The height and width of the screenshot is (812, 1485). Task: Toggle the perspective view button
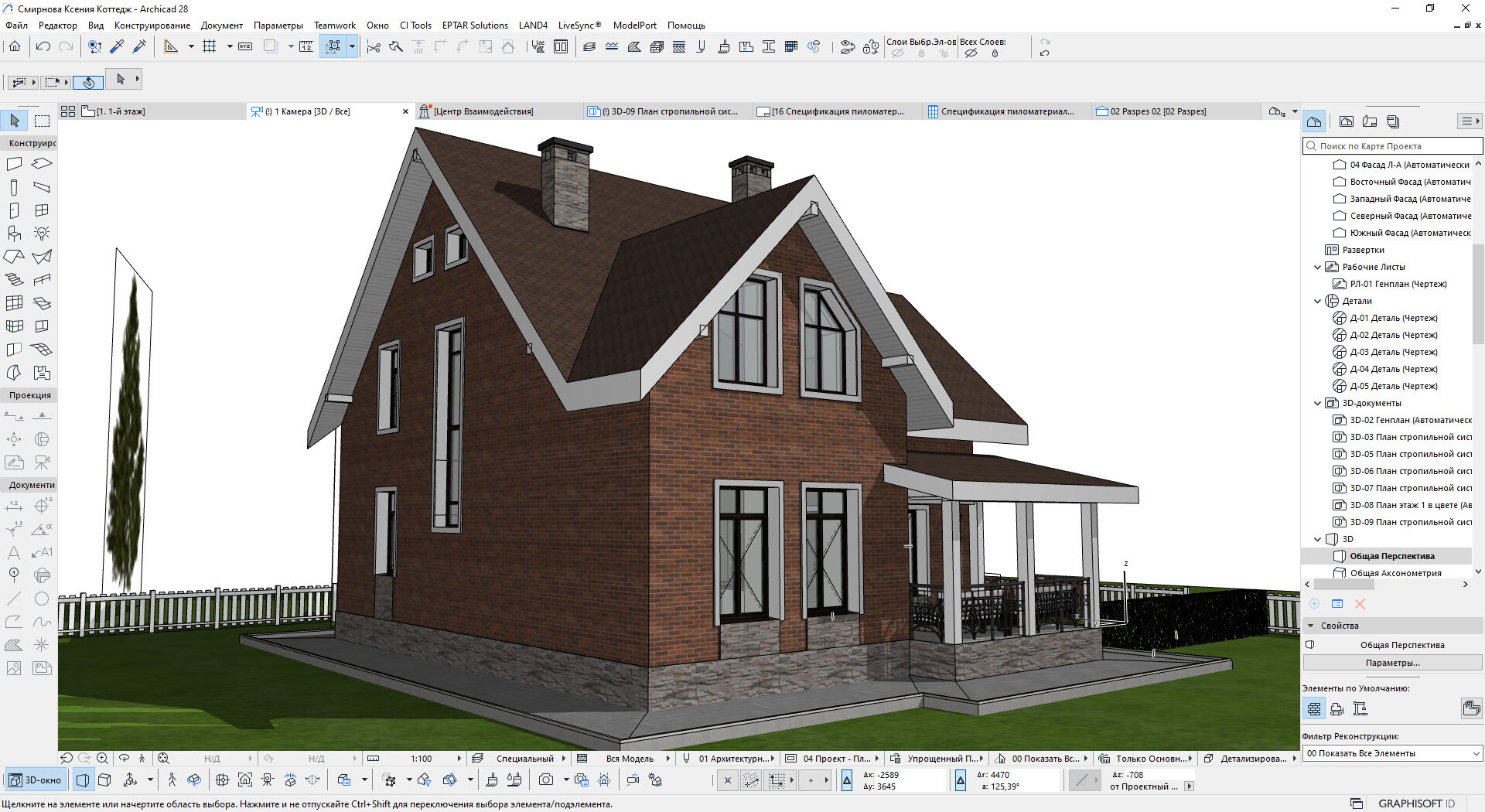[x=83, y=780]
